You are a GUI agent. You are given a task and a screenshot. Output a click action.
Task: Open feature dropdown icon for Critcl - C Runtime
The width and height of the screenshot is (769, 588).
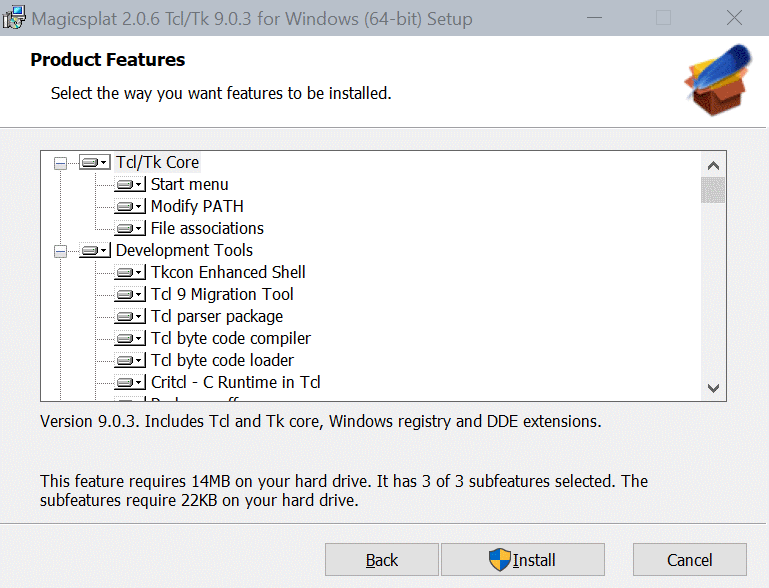130,382
